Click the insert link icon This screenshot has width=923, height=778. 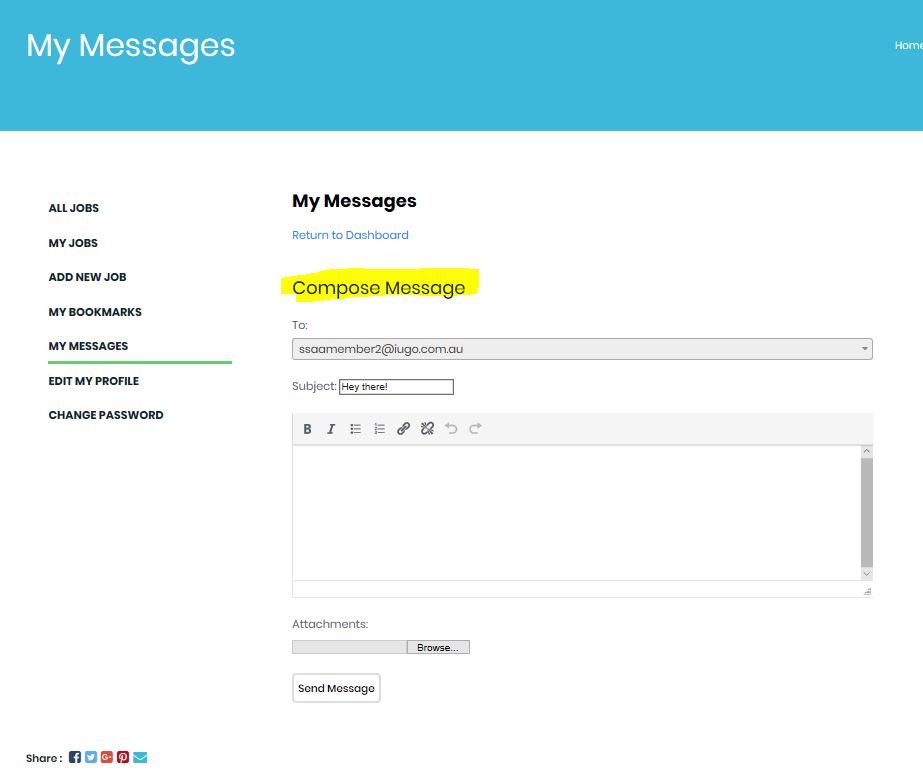(403, 429)
